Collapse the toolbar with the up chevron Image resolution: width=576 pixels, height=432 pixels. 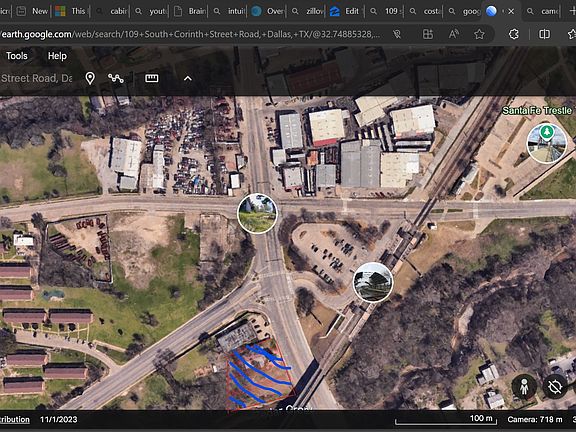coord(188,78)
